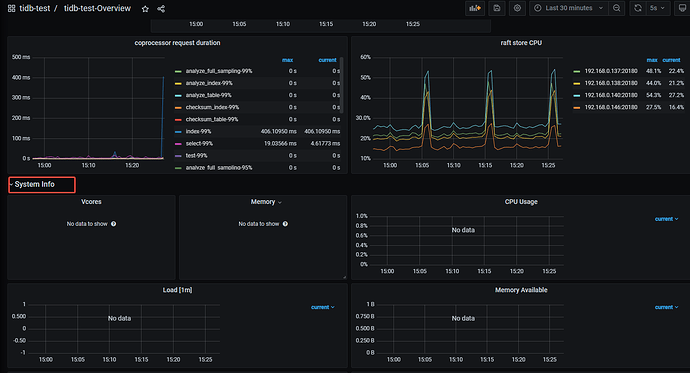The image size is (690, 373).
Task: Click the 16.4% current value
Action: coord(676,107)
